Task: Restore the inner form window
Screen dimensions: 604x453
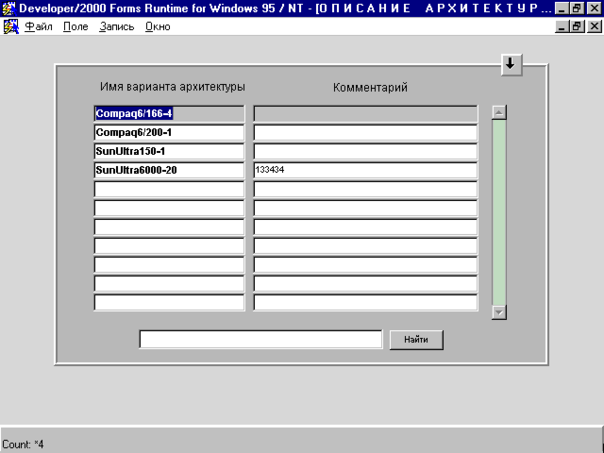Action: point(577,27)
